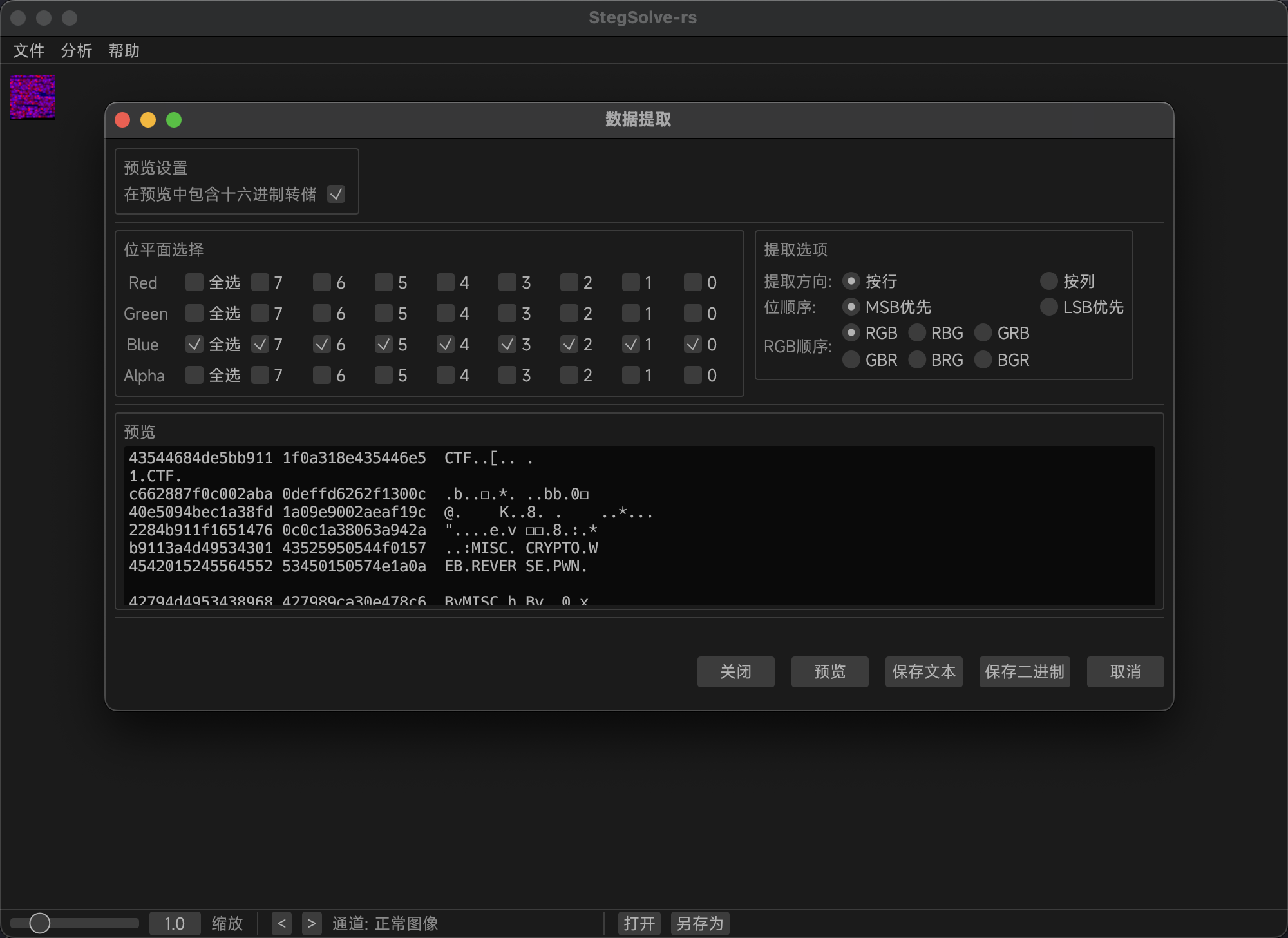Check Alpha bit plane 3
Image resolution: width=1288 pixels, height=938 pixels.
point(507,375)
